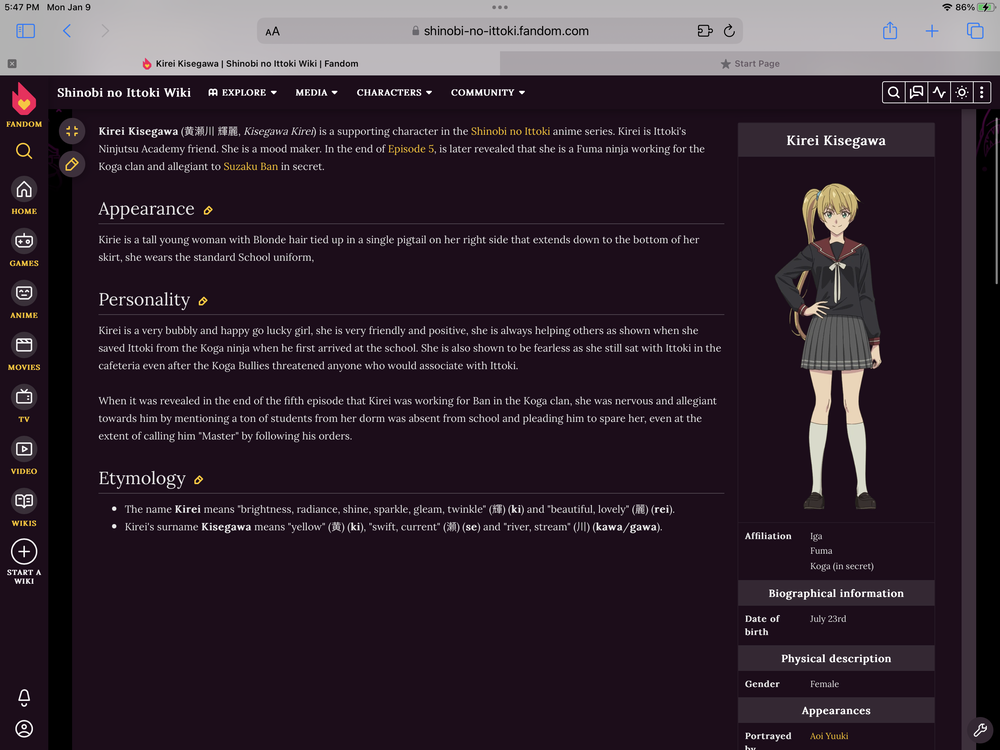Search the wiki with magnifier button
The width and height of the screenshot is (1000, 750).
pyautogui.click(x=893, y=92)
